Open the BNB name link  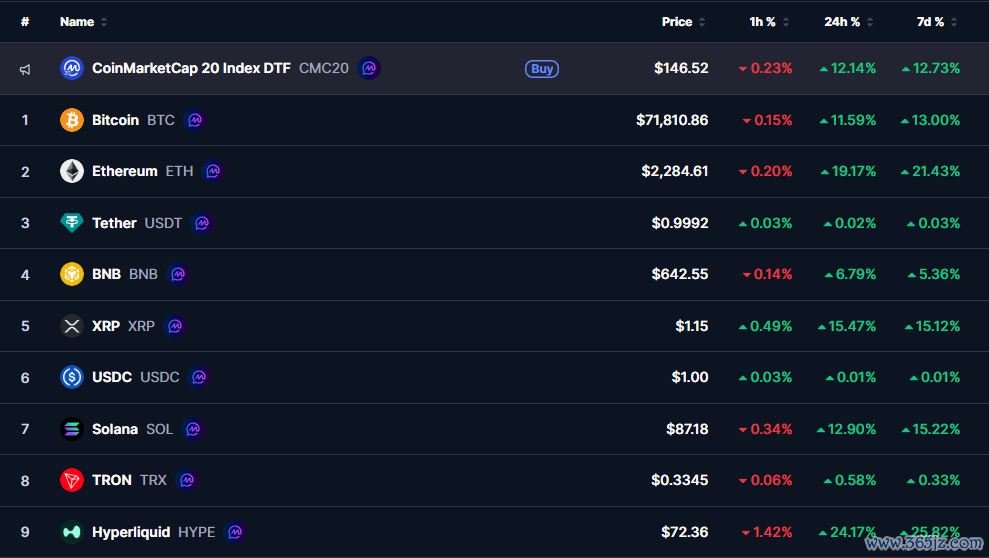107,274
